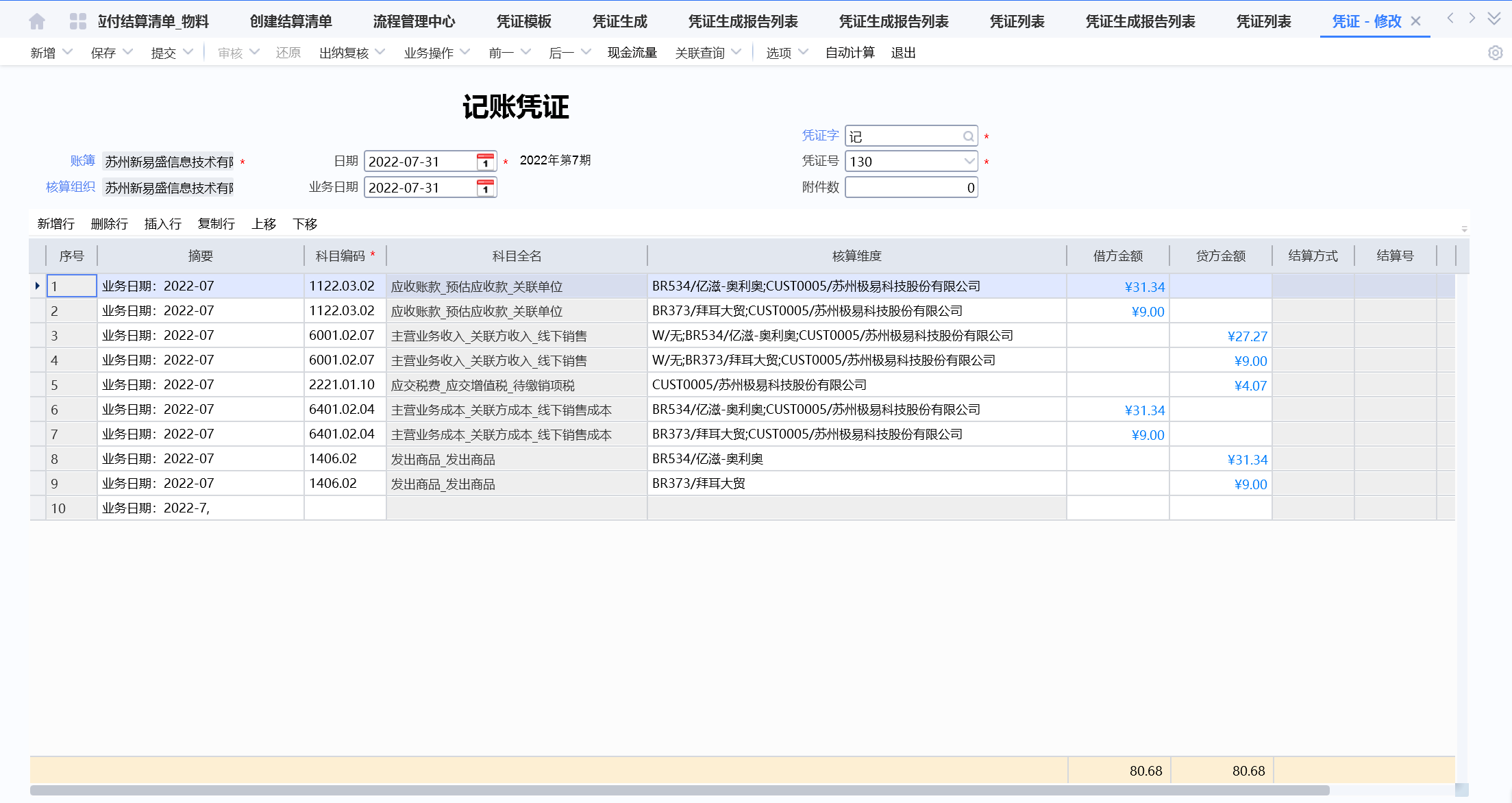Expand the 提交 dropdown arrow
The height and width of the screenshot is (803, 1512).
click(x=188, y=52)
